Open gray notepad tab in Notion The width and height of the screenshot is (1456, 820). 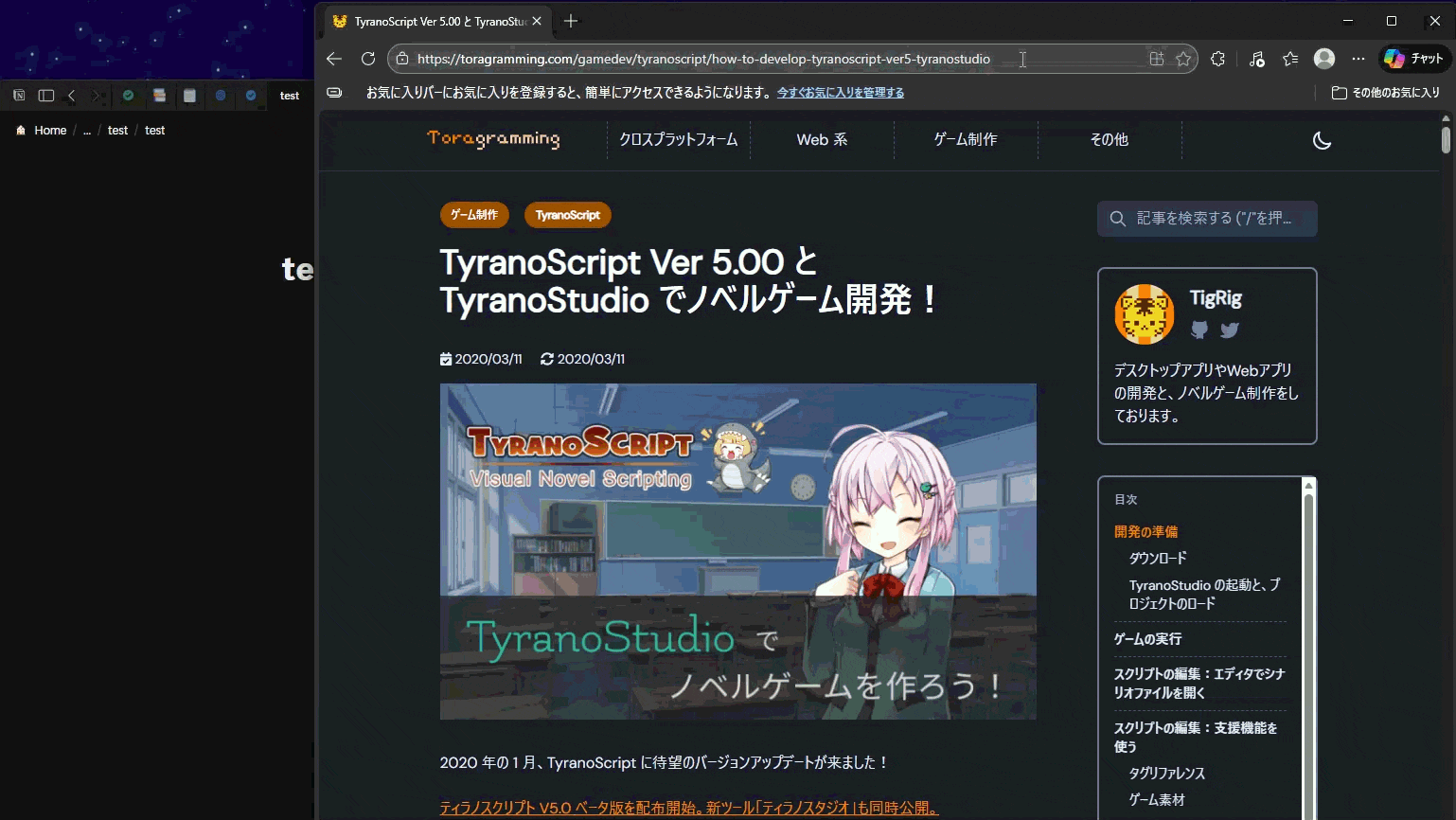[189, 96]
